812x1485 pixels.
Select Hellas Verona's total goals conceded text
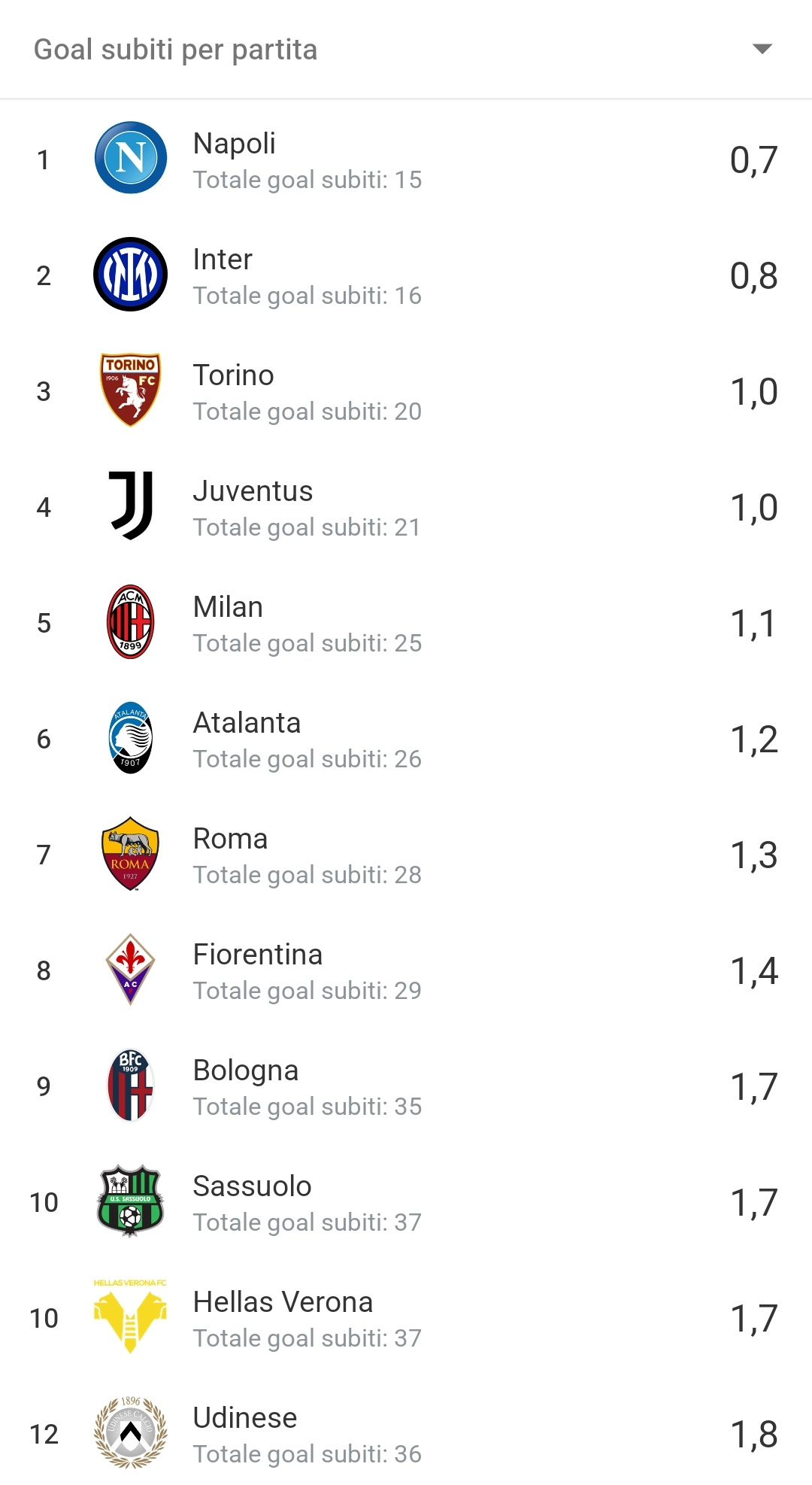click(x=308, y=1338)
